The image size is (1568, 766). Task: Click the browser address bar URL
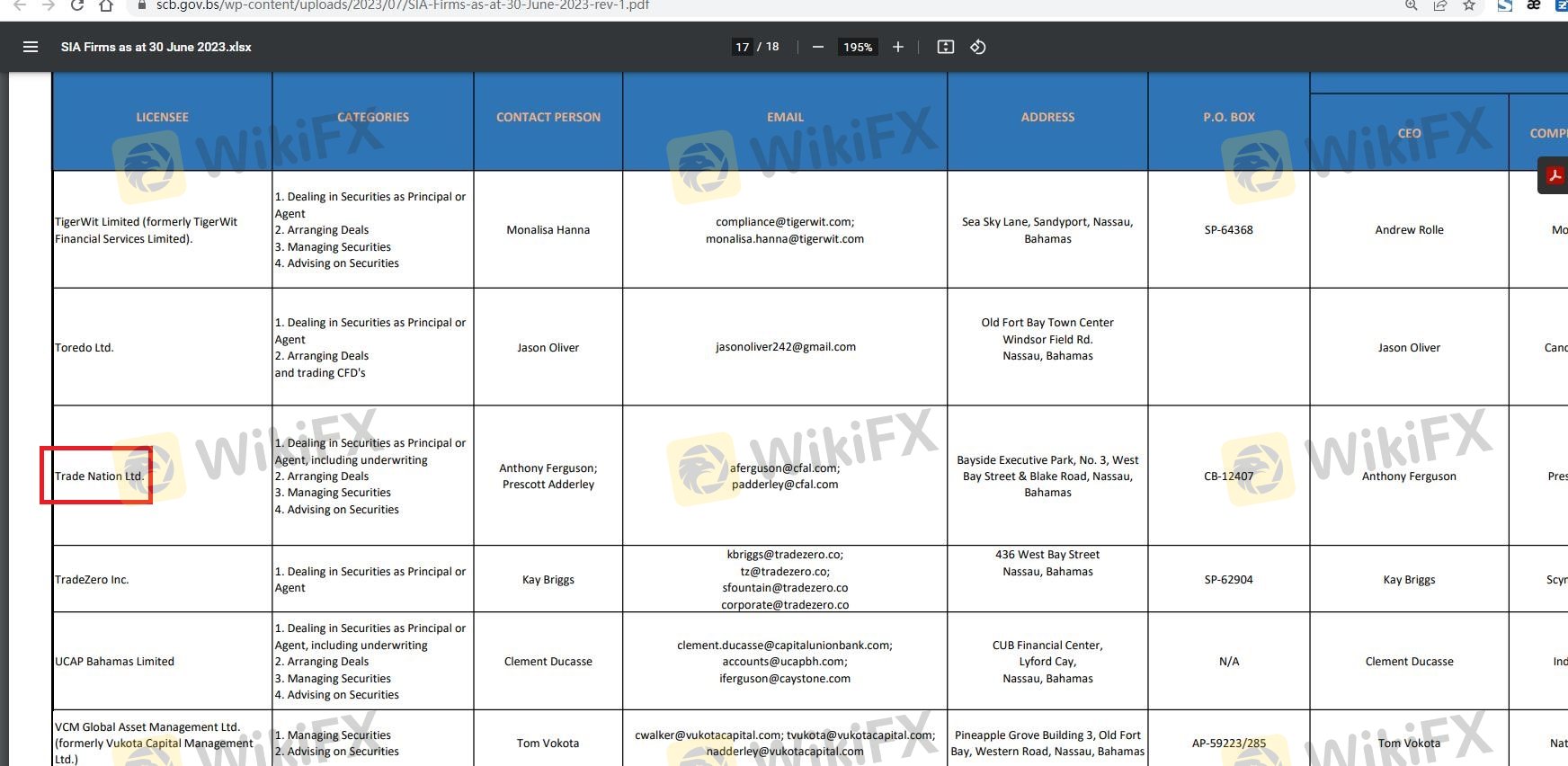(x=403, y=5)
